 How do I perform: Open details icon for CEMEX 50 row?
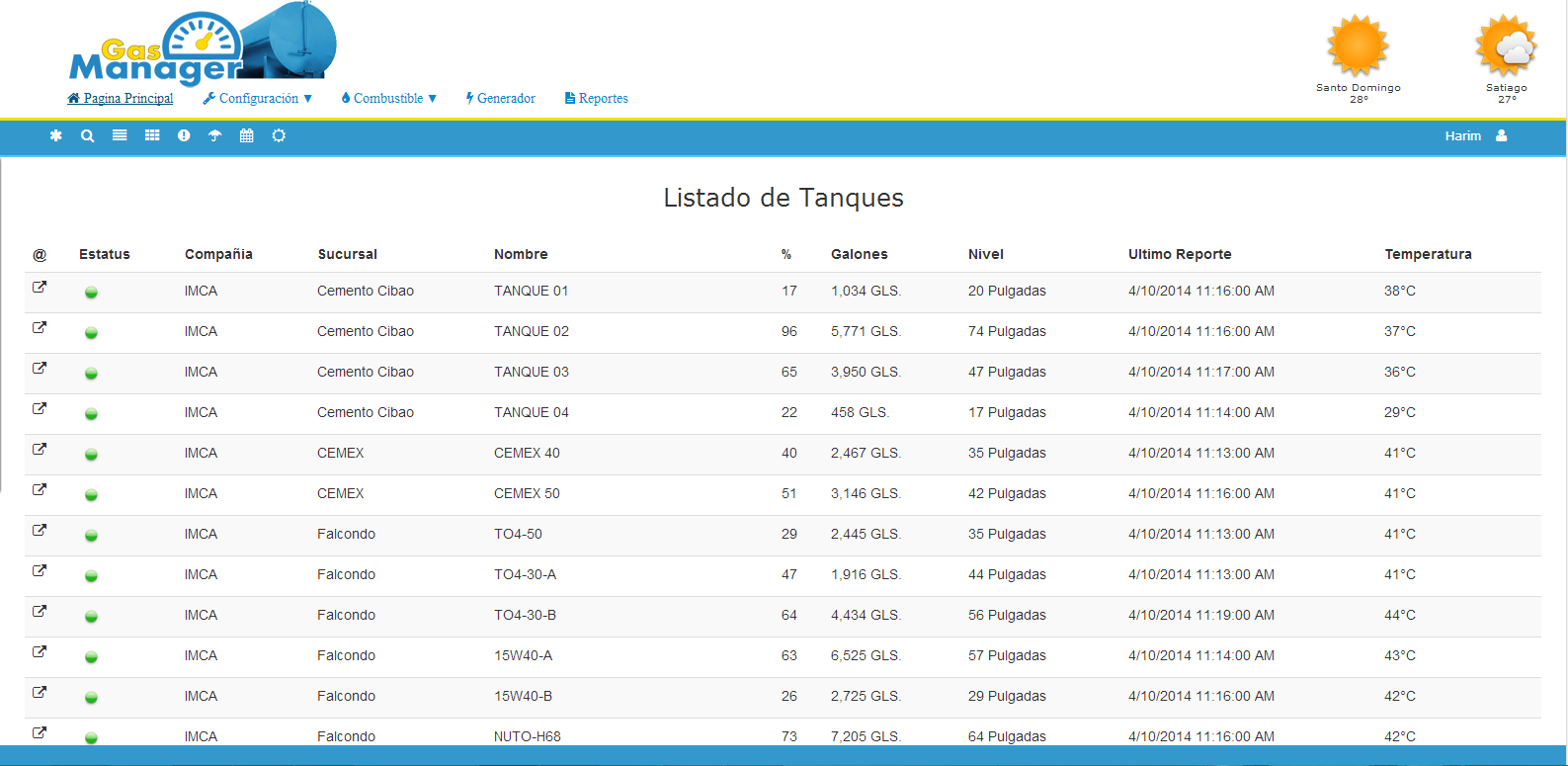point(40,490)
